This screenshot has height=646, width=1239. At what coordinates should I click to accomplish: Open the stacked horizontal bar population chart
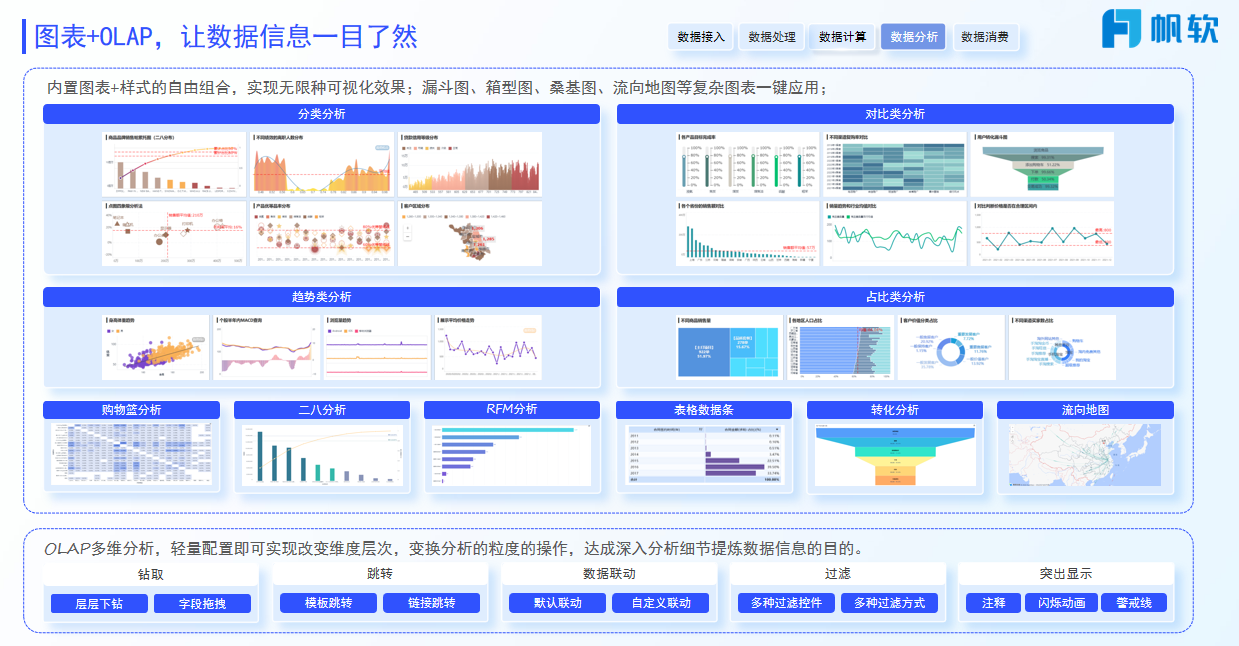coord(840,347)
